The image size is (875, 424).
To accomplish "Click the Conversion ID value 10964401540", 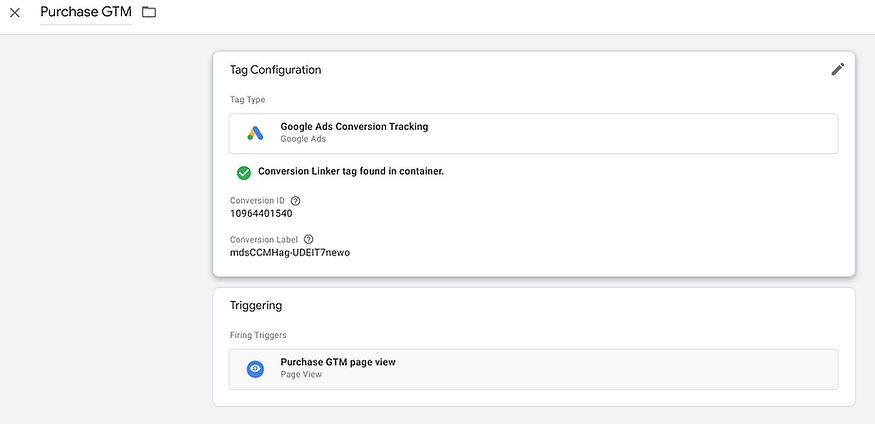I will (261, 213).
